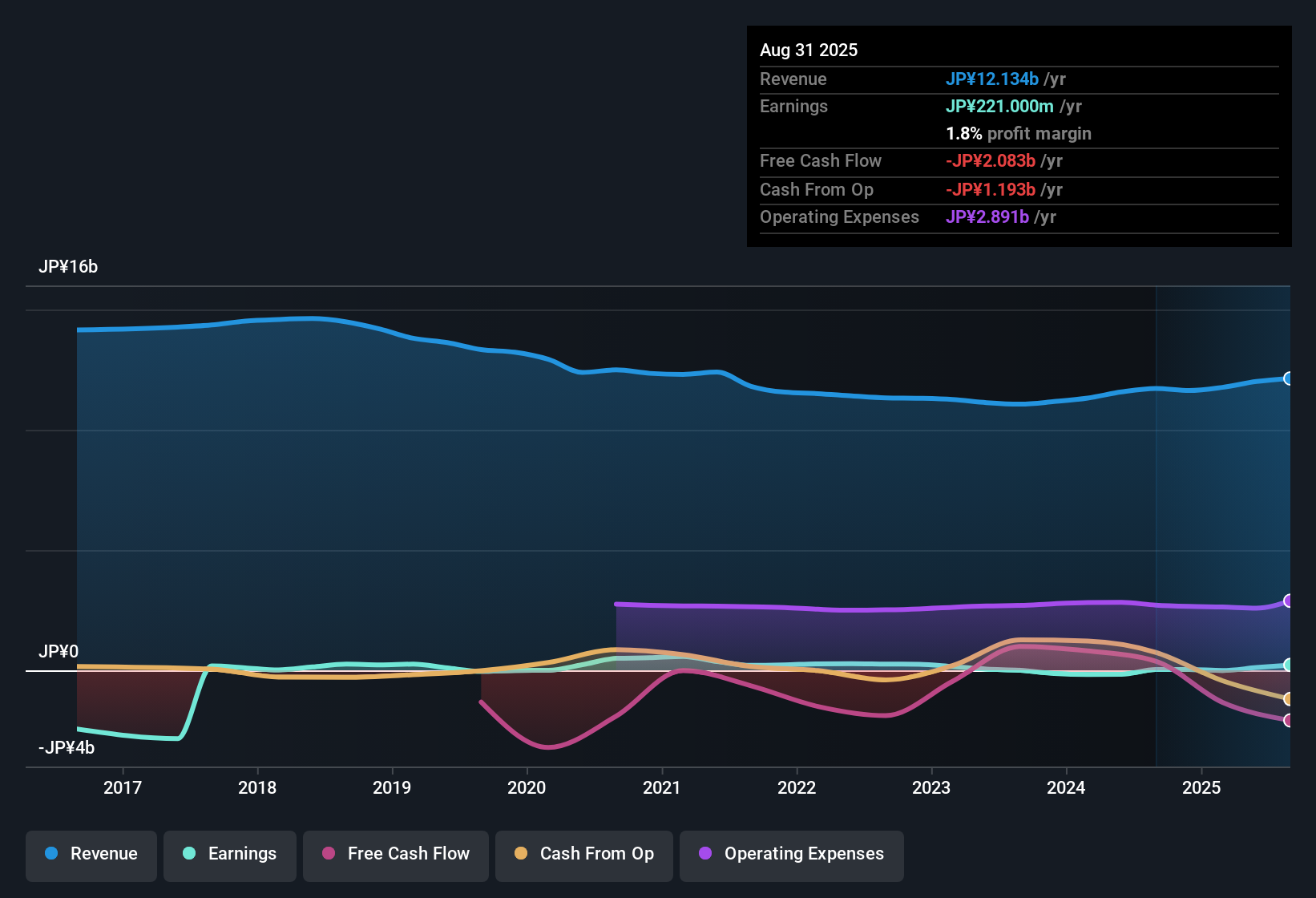The height and width of the screenshot is (898, 1316).
Task: Toggle the Earnings series visibility
Action: coord(229,854)
